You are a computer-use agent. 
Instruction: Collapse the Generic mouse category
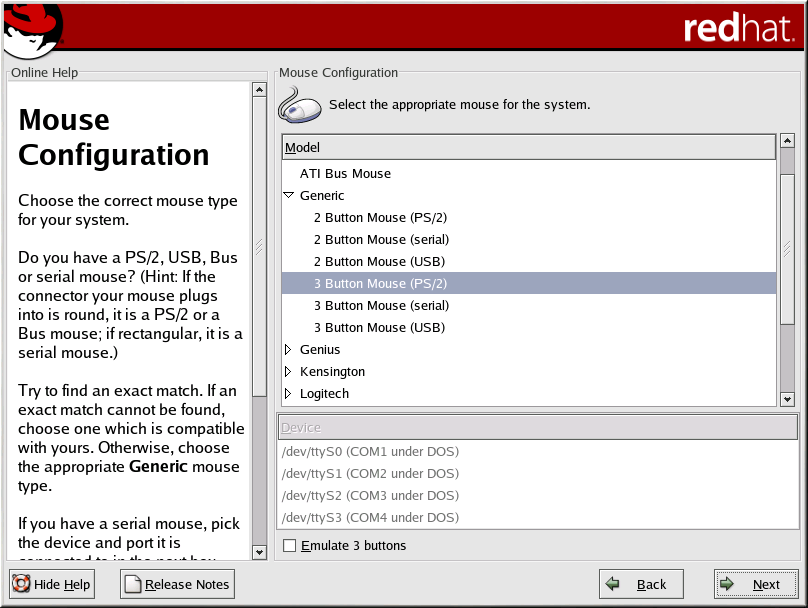288,196
